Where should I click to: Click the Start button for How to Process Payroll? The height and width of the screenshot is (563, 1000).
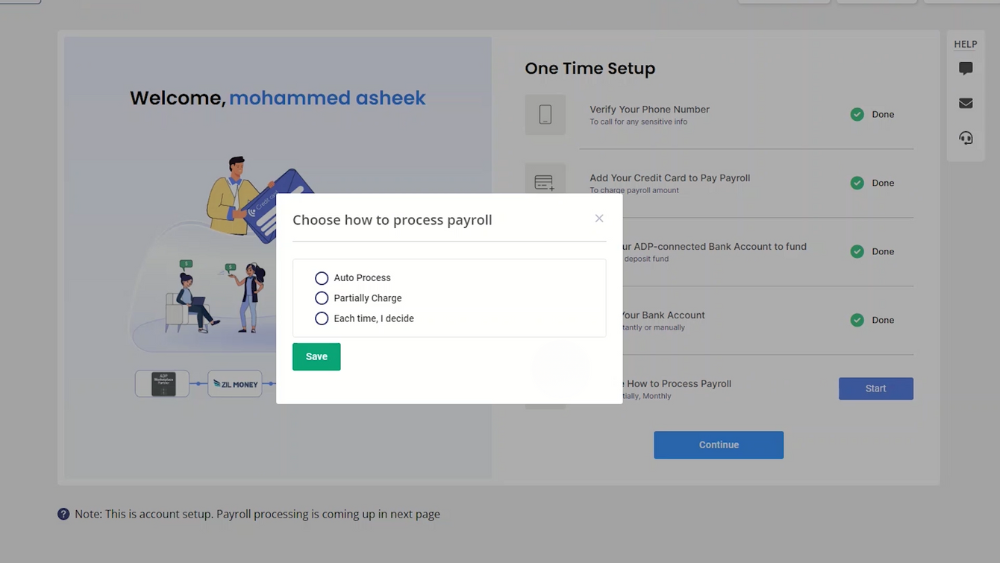[x=876, y=389]
